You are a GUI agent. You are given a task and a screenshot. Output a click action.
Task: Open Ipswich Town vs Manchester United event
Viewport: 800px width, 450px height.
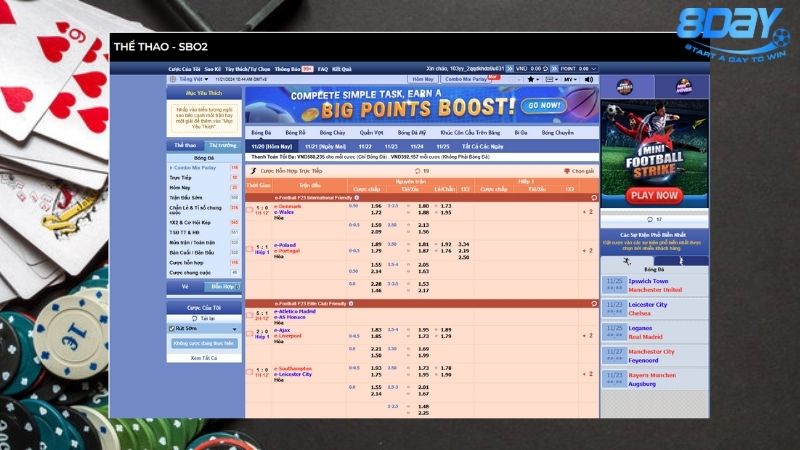(x=655, y=285)
